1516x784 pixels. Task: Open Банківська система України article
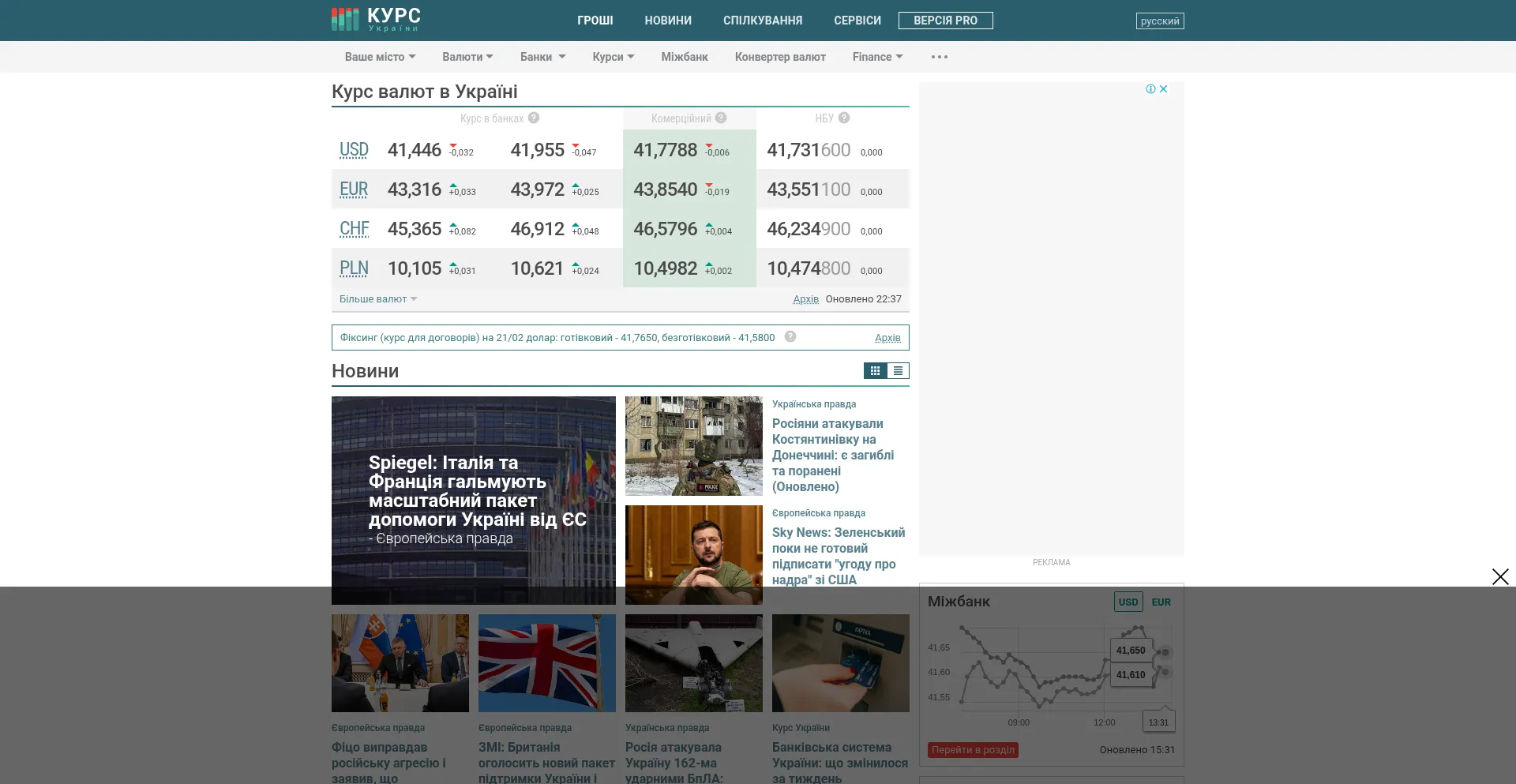point(840,762)
